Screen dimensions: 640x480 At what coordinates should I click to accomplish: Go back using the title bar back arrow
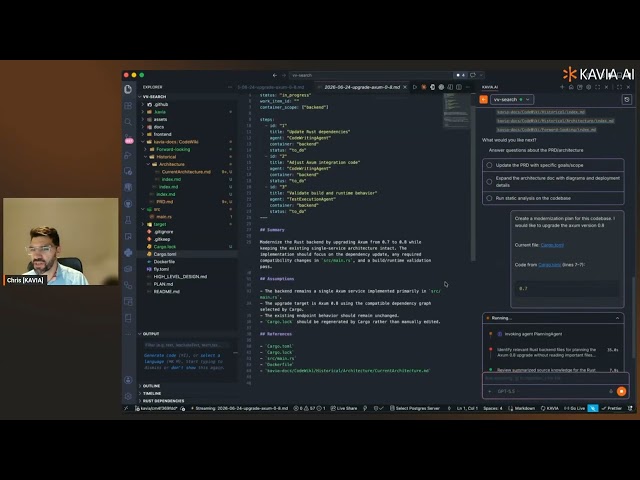coord(275,75)
